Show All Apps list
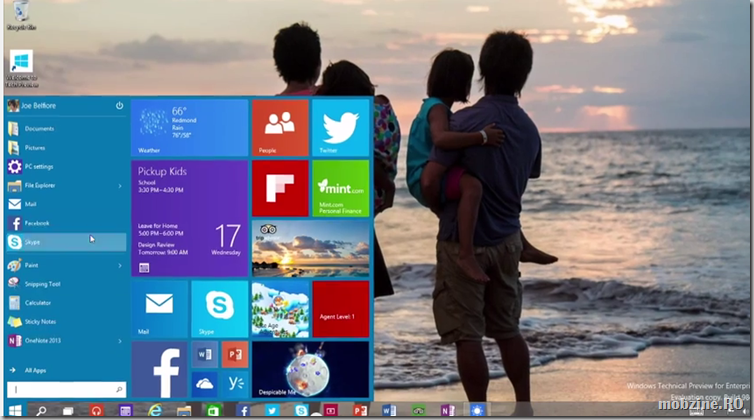The image size is (754, 420). (x=36, y=370)
